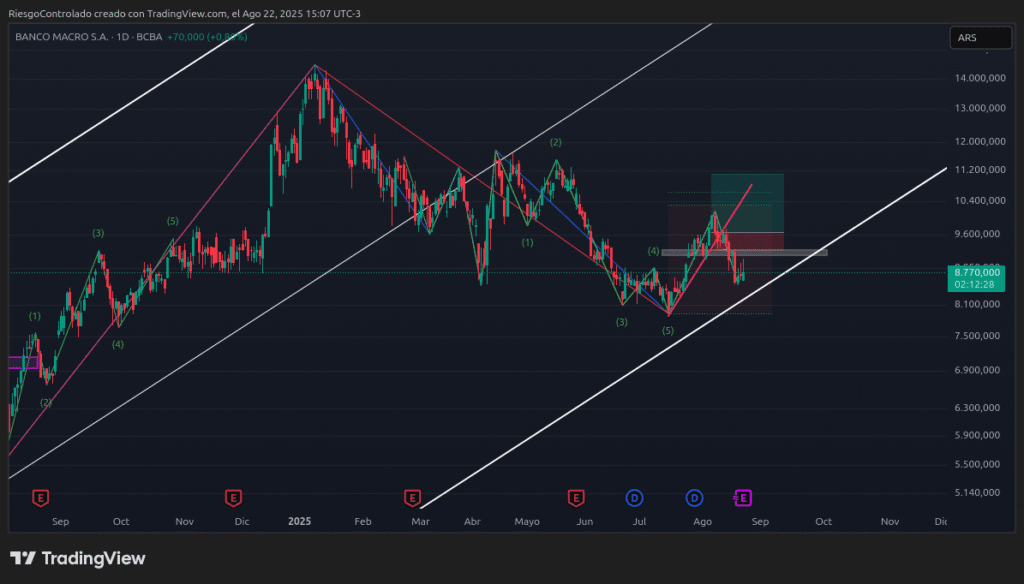Select the purple rectangle at chart's left edge

point(22,362)
